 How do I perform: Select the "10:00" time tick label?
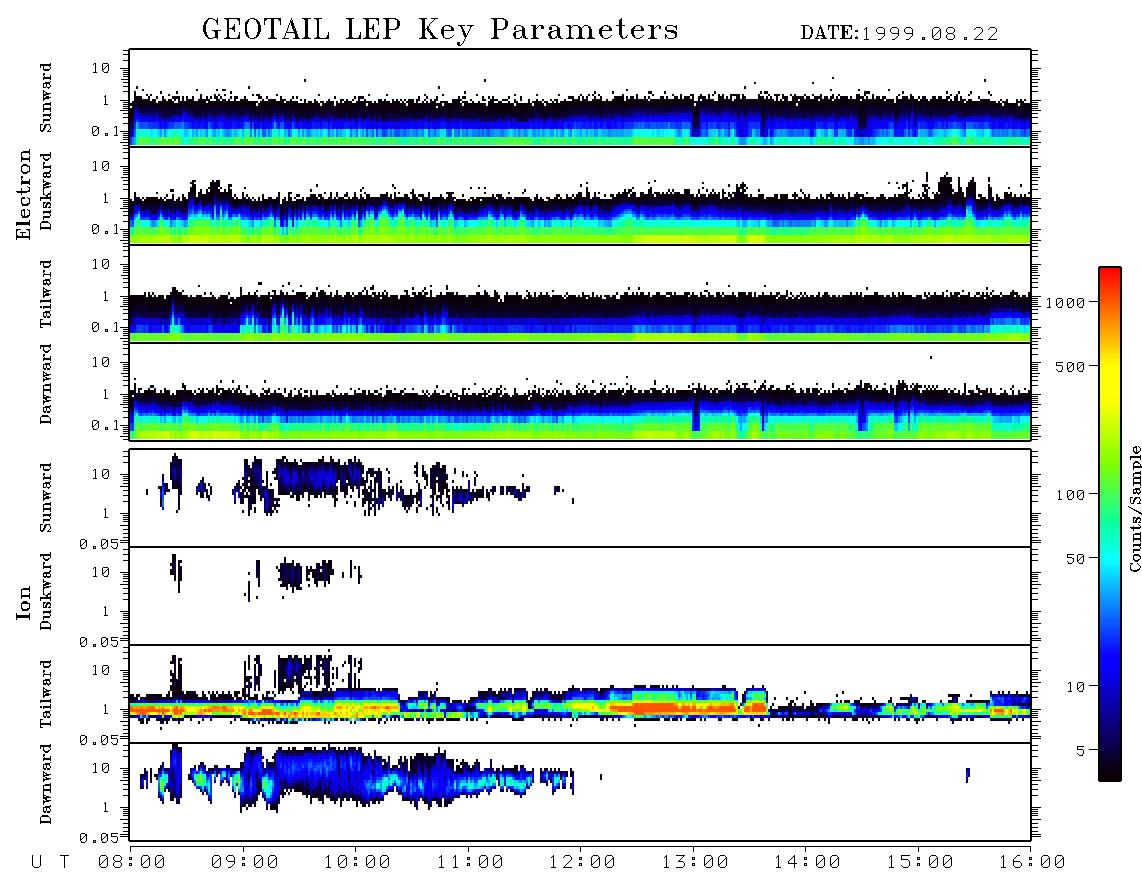click(x=357, y=863)
